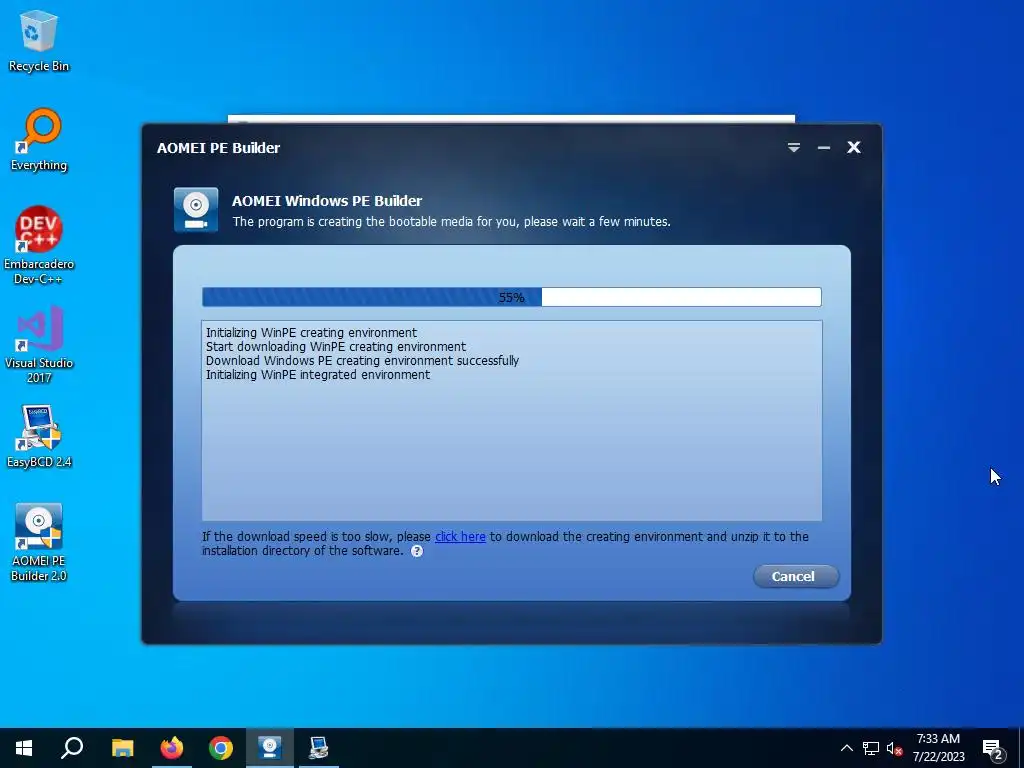Open File Explorer from taskbar
The height and width of the screenshot is (768, 1024).
(x=122, y=748)
